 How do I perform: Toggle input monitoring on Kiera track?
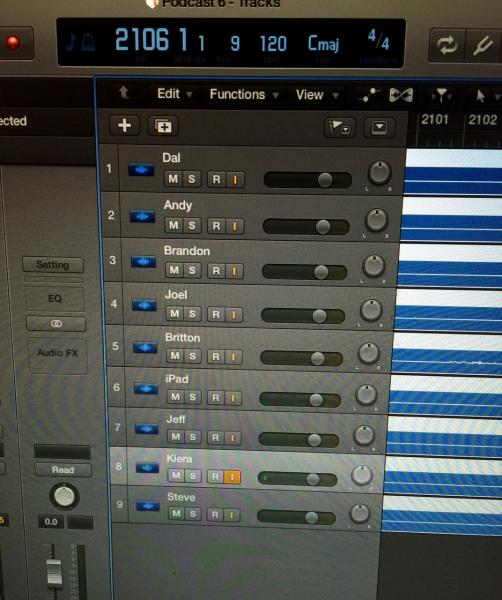231,477
